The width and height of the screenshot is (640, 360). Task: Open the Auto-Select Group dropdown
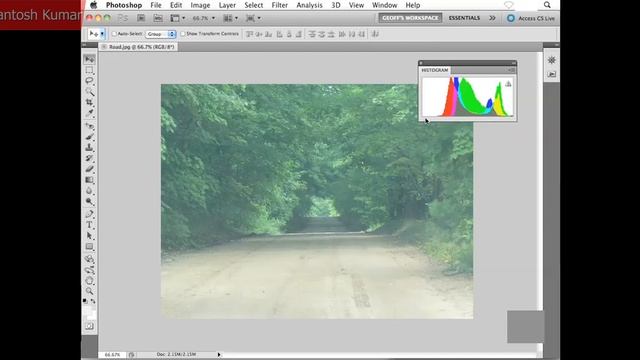coord(161,34)
